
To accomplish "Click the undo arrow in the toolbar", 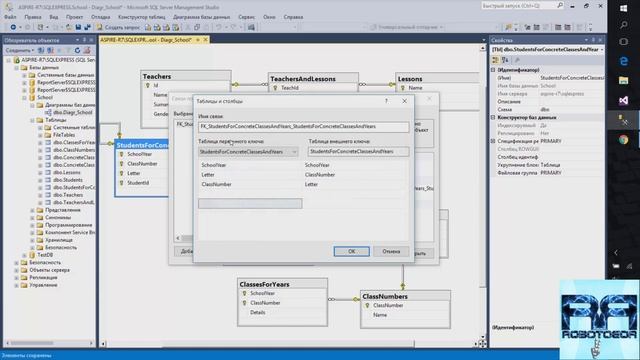I will [x=219, y=27].
